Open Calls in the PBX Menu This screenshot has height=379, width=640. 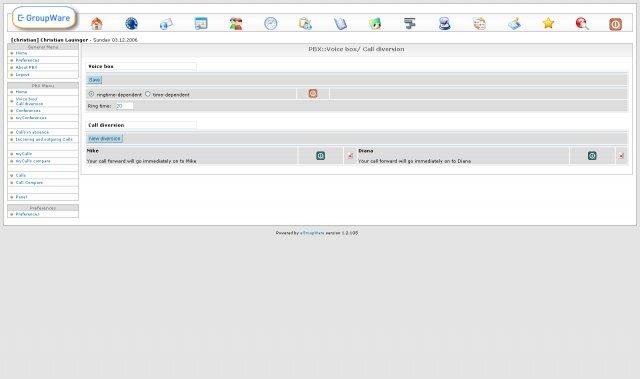[20, 175]
